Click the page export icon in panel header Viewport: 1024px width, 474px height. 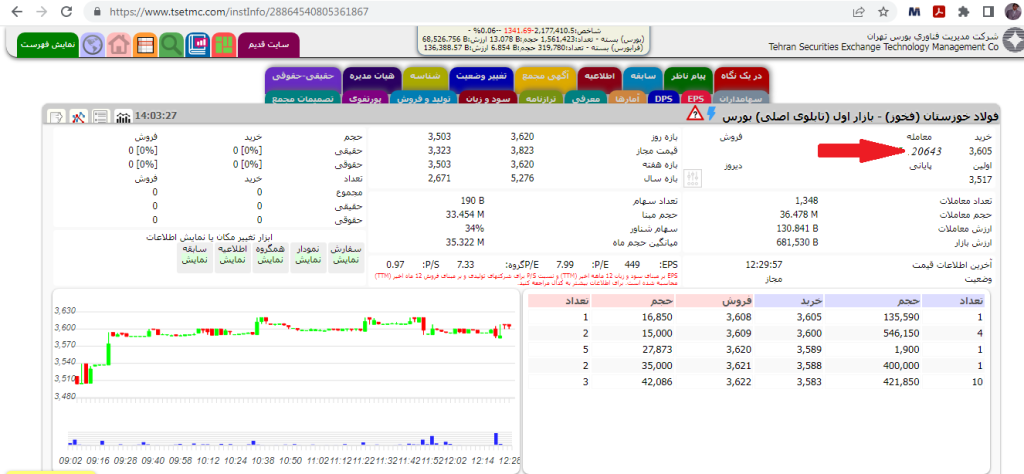tap(57, 116)
